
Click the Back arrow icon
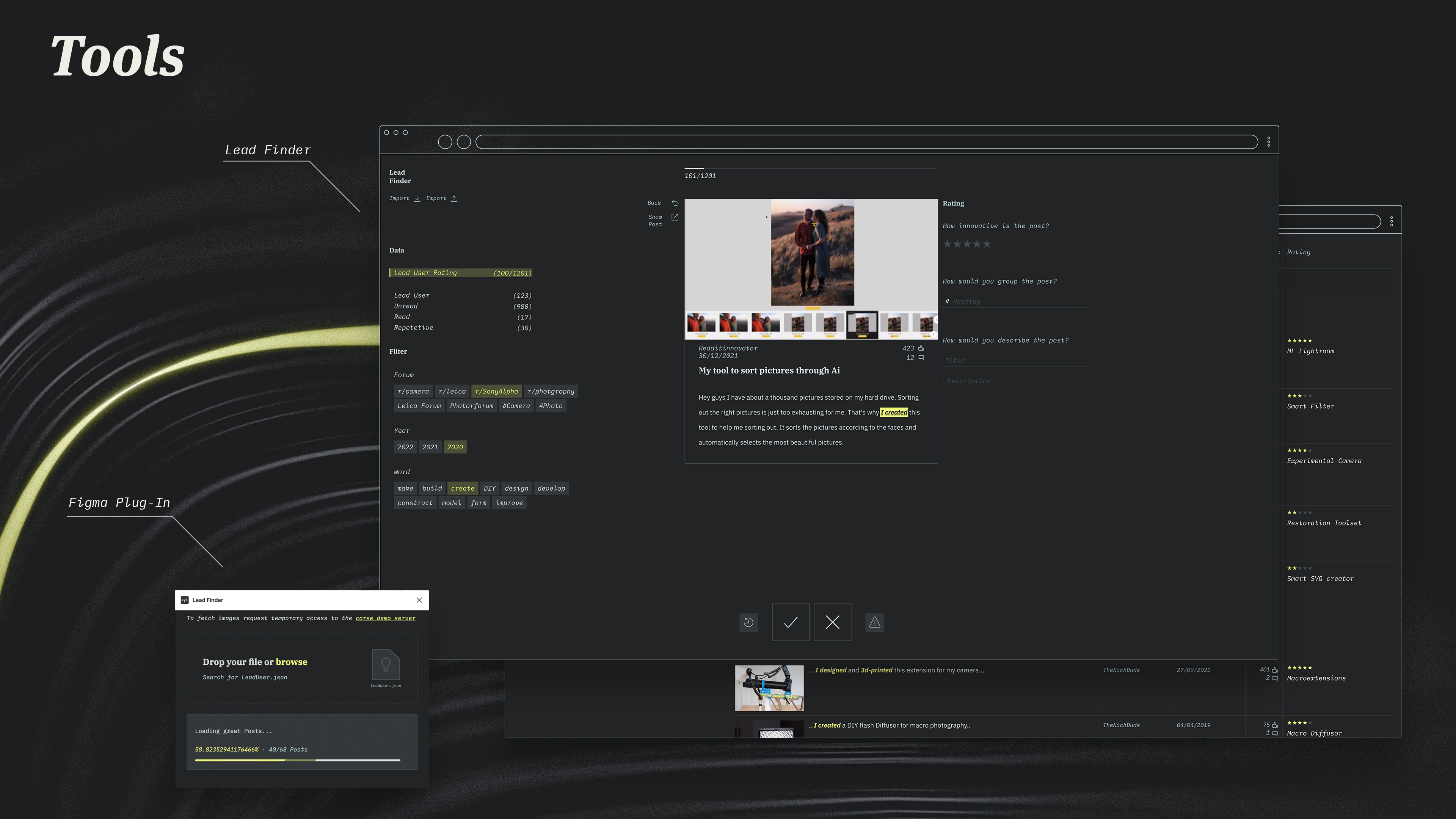point(675,203)
